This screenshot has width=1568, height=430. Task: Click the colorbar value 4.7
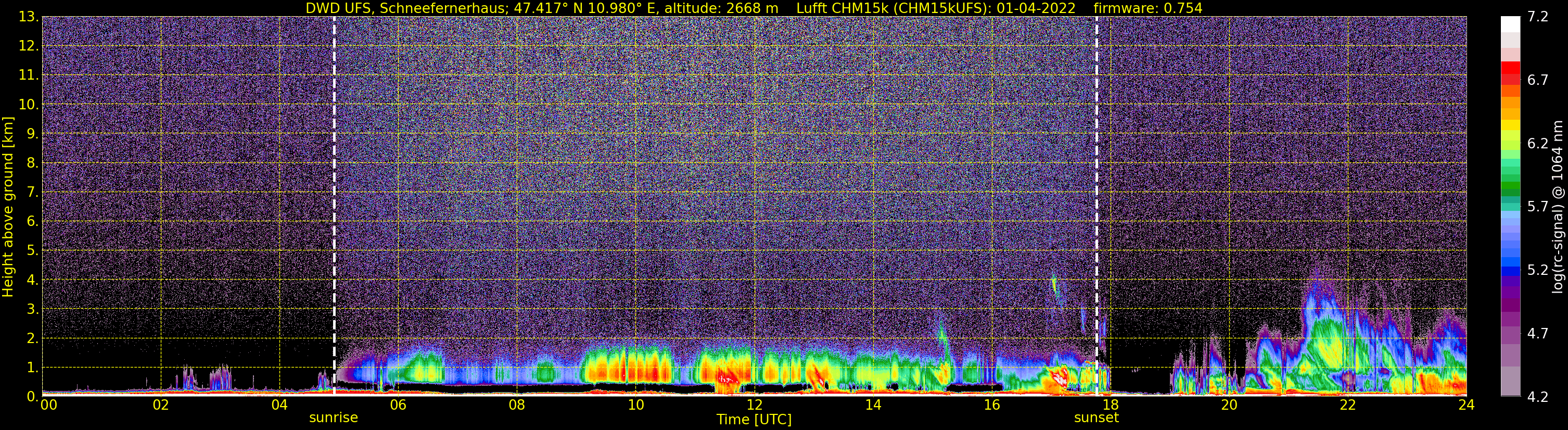(x=1538, y=334)
